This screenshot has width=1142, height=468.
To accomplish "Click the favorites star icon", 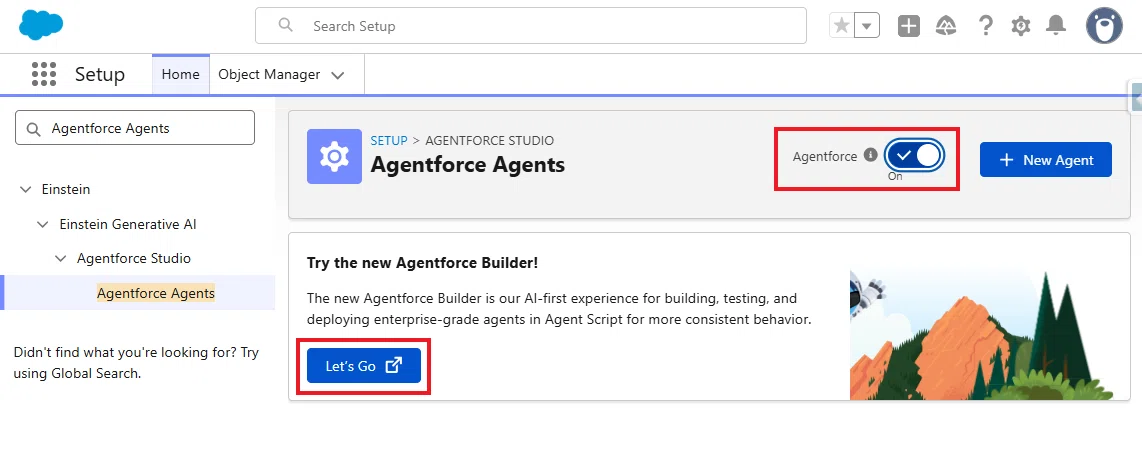I will point(841,26).
